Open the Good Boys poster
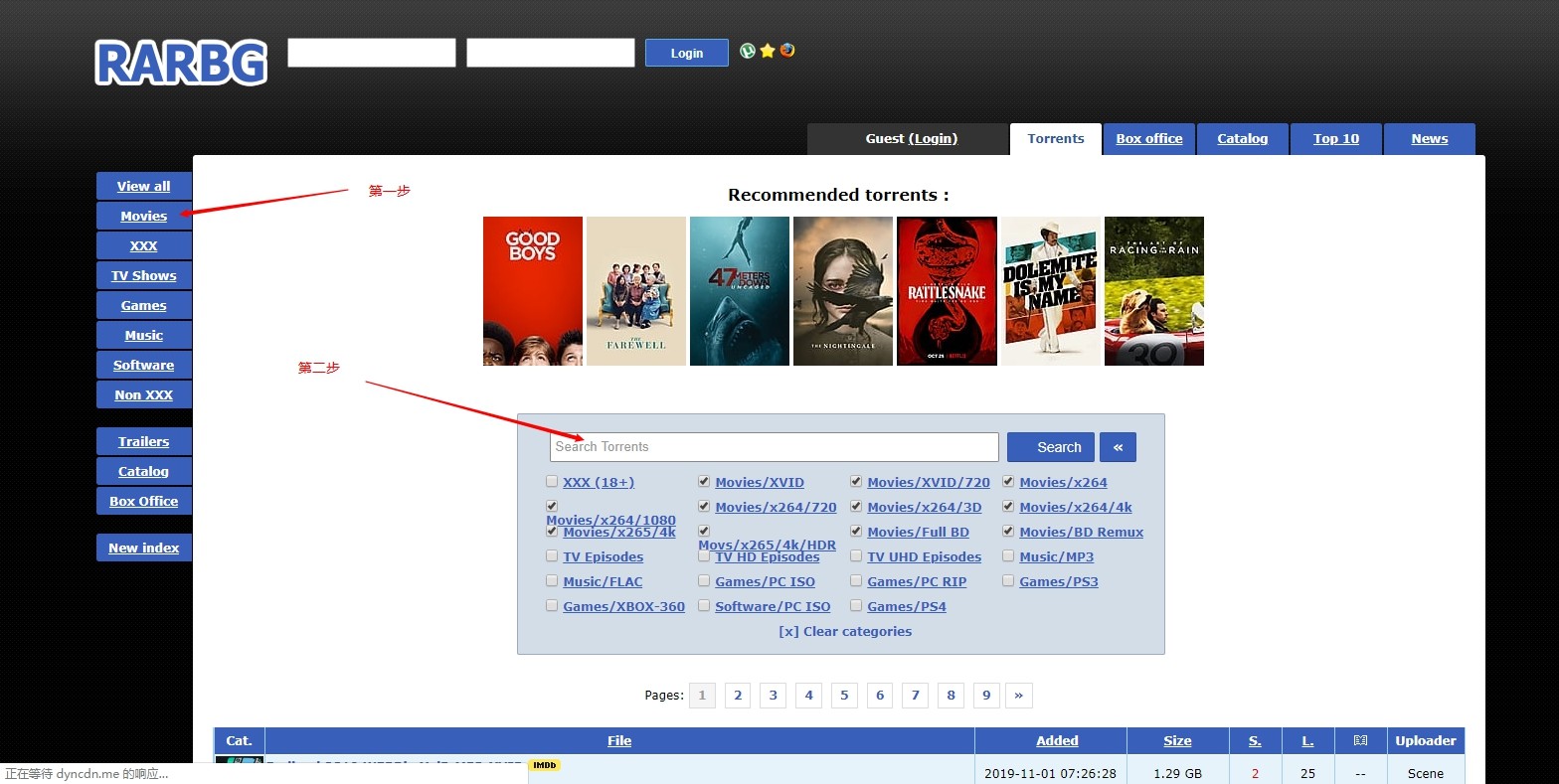 533,291
